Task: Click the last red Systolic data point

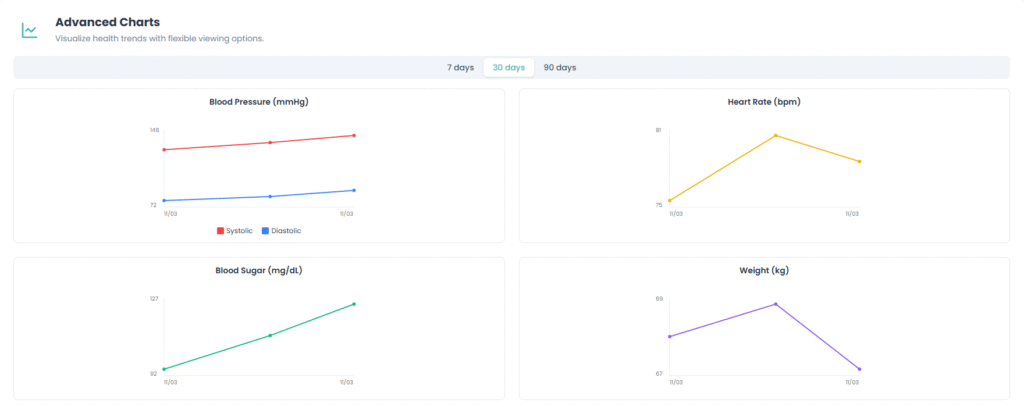Action: point(355,136)
